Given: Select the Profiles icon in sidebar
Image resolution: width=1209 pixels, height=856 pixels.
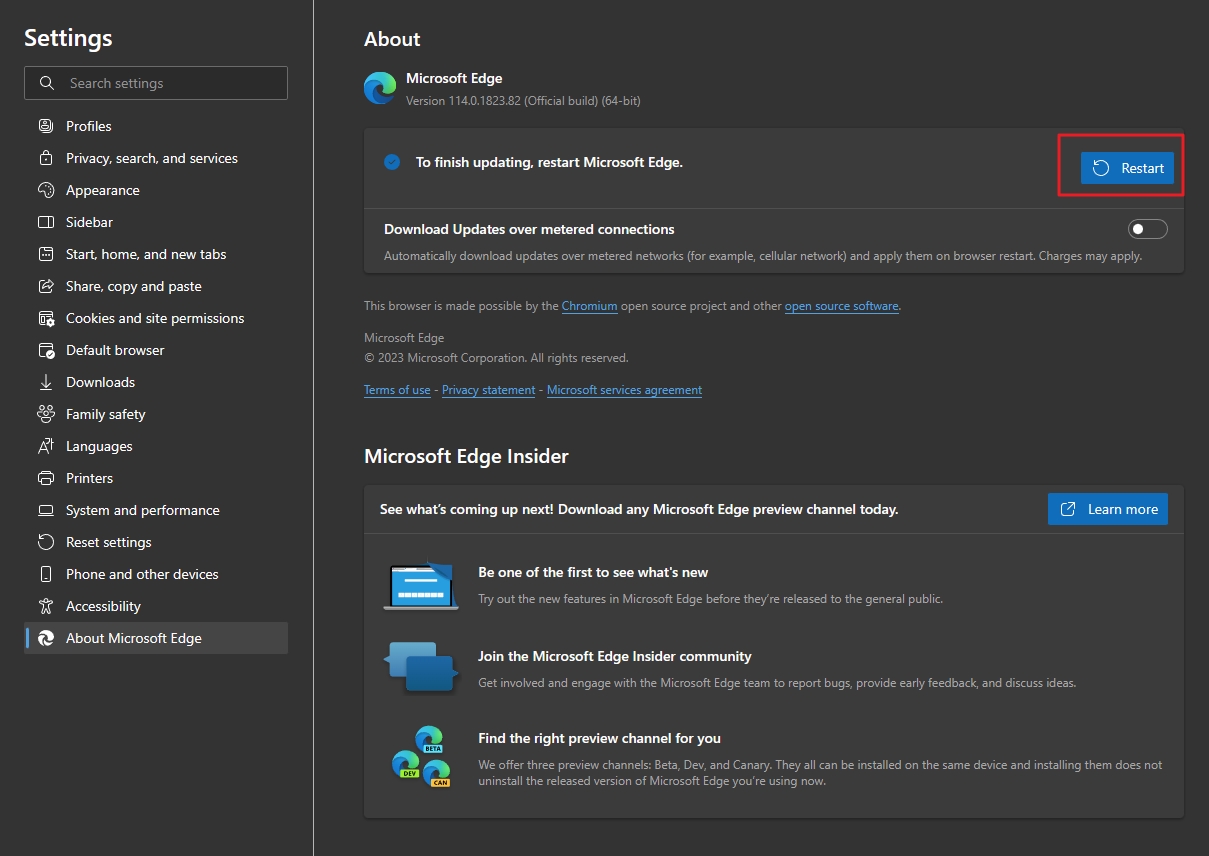Looking at the screenshot, I should (46, 126).
